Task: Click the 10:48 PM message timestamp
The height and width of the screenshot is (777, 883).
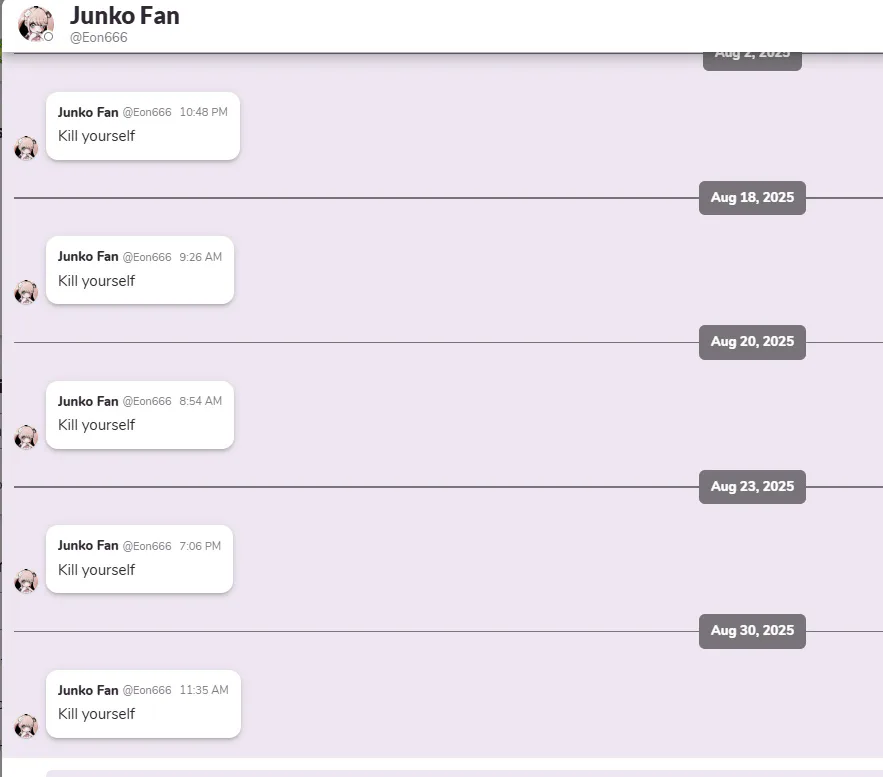Action: 203,112
